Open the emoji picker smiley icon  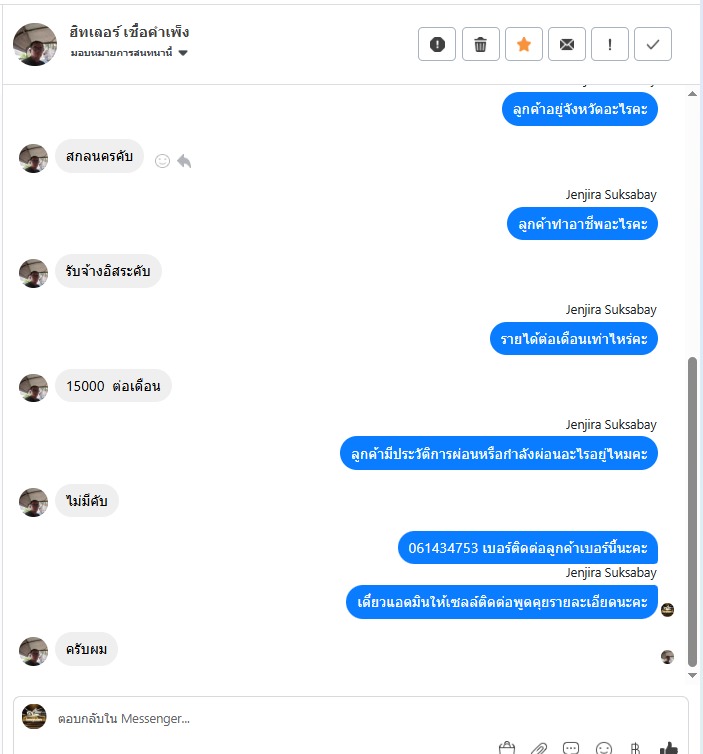coord(603,748)
